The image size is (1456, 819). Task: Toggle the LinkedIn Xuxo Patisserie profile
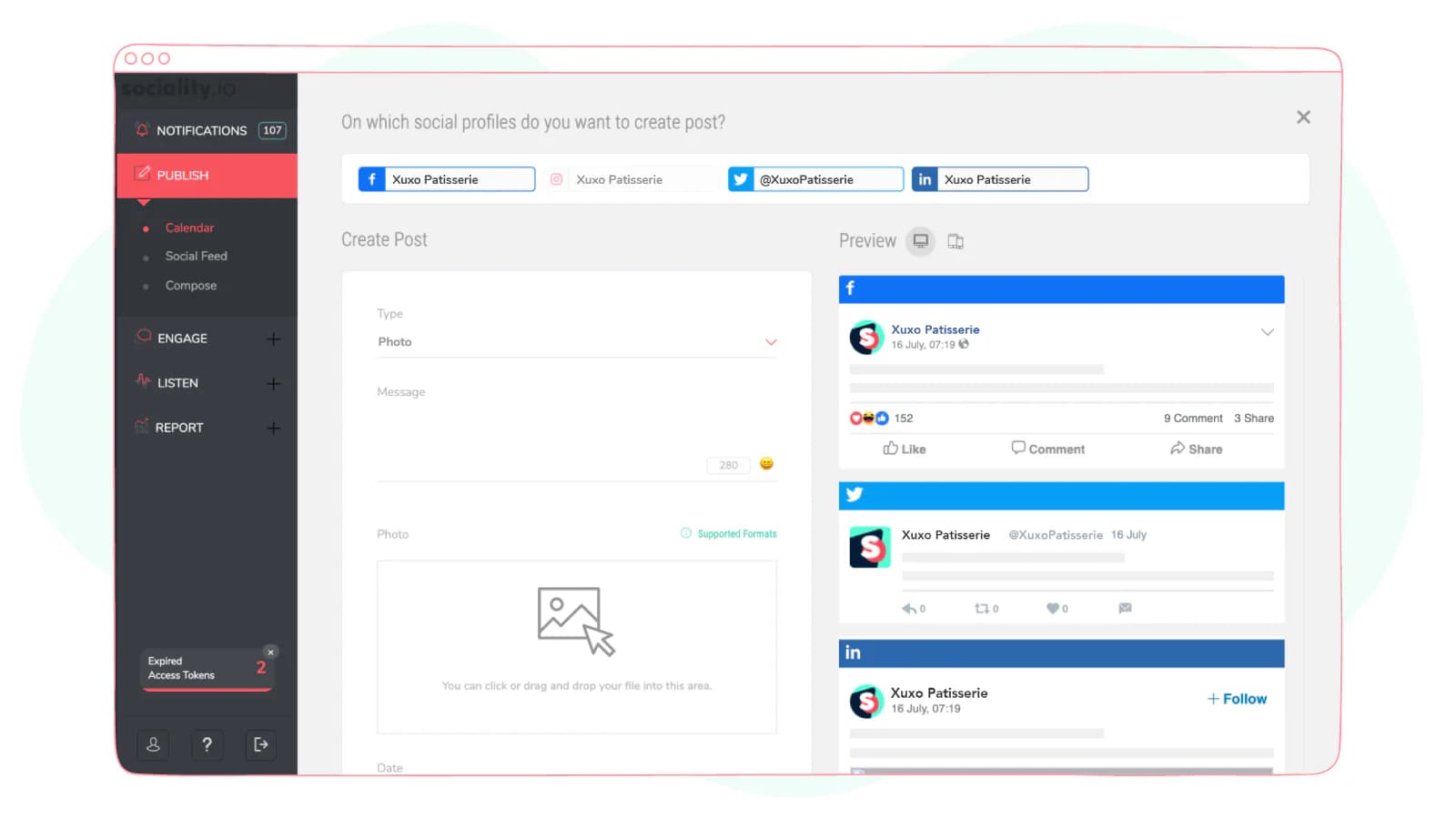[1000, 179]
